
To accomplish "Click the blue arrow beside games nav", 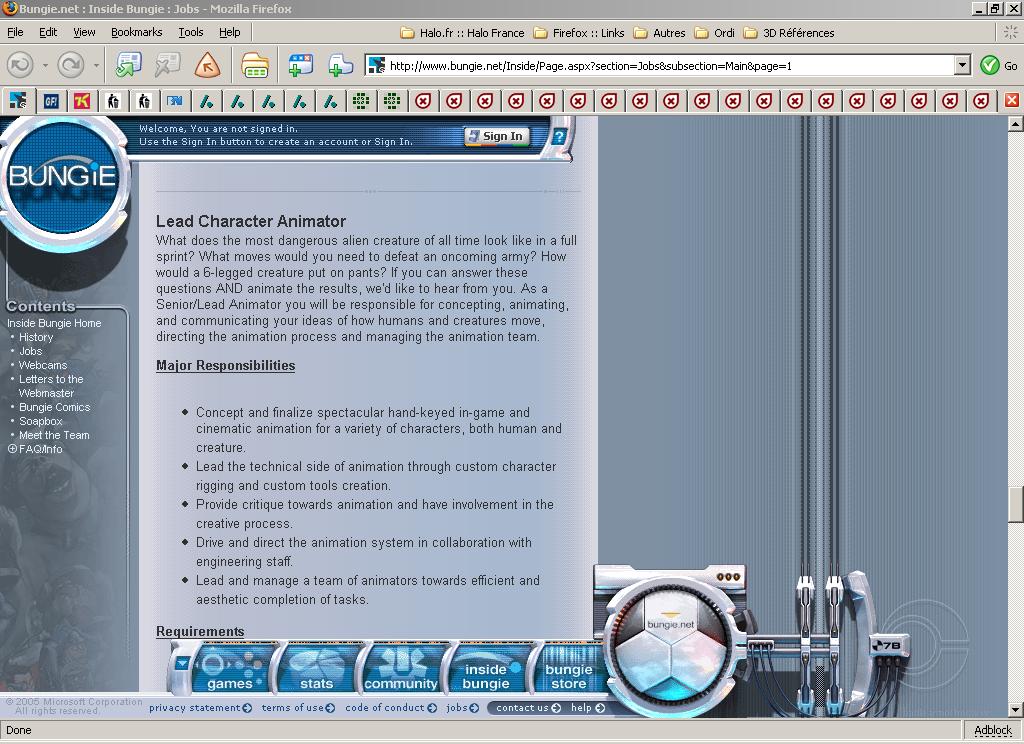I will coord(182,664).
